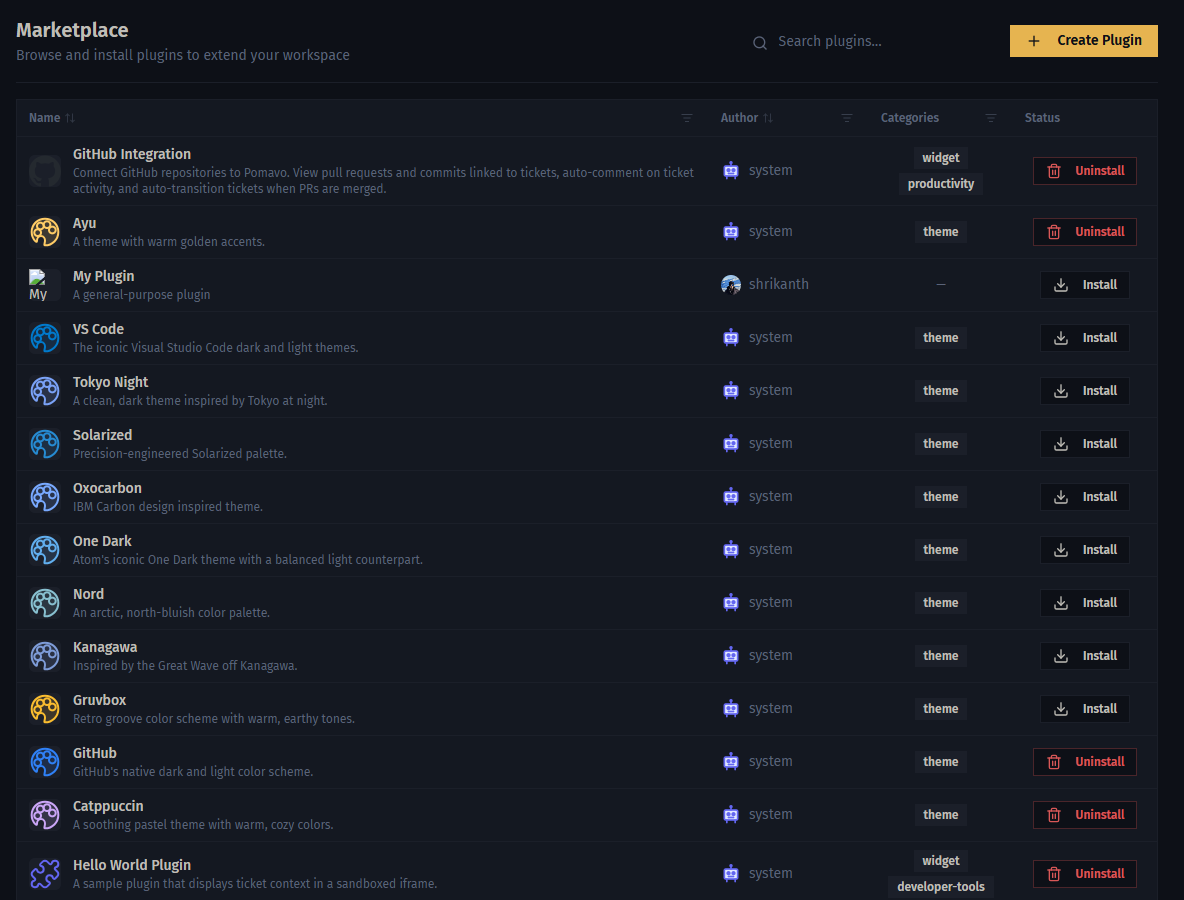Click the shrikanth author name
The width and height of the screenshot is (1184, 900).
coord(779,285)
